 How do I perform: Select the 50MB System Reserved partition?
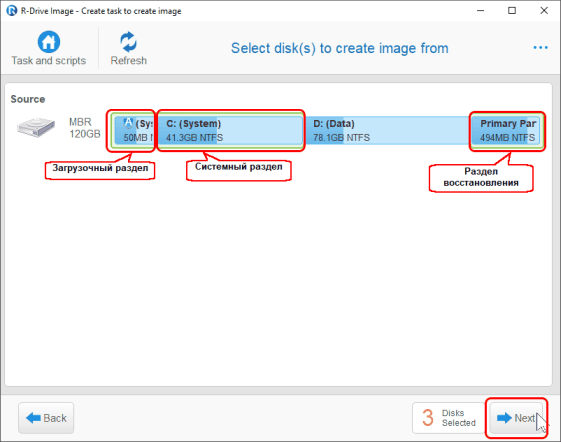tap(134, 130)
